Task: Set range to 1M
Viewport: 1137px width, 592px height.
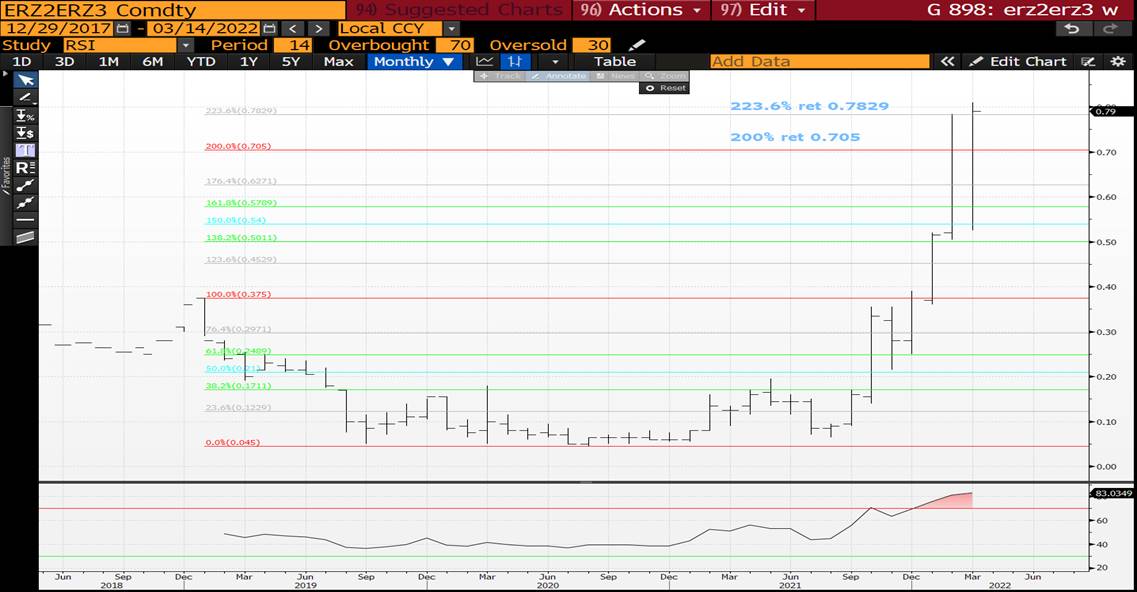Action: (109, 62)
